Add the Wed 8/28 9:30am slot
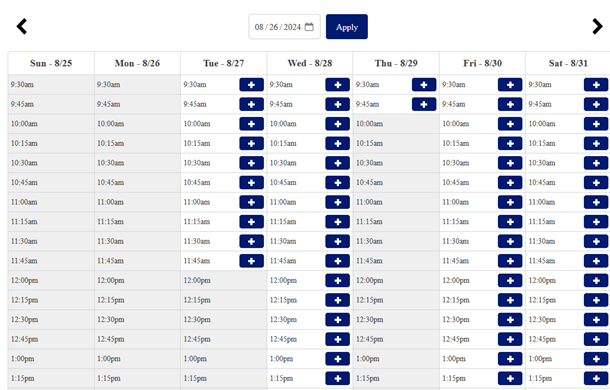610x390 pixels. pos(338,85)
